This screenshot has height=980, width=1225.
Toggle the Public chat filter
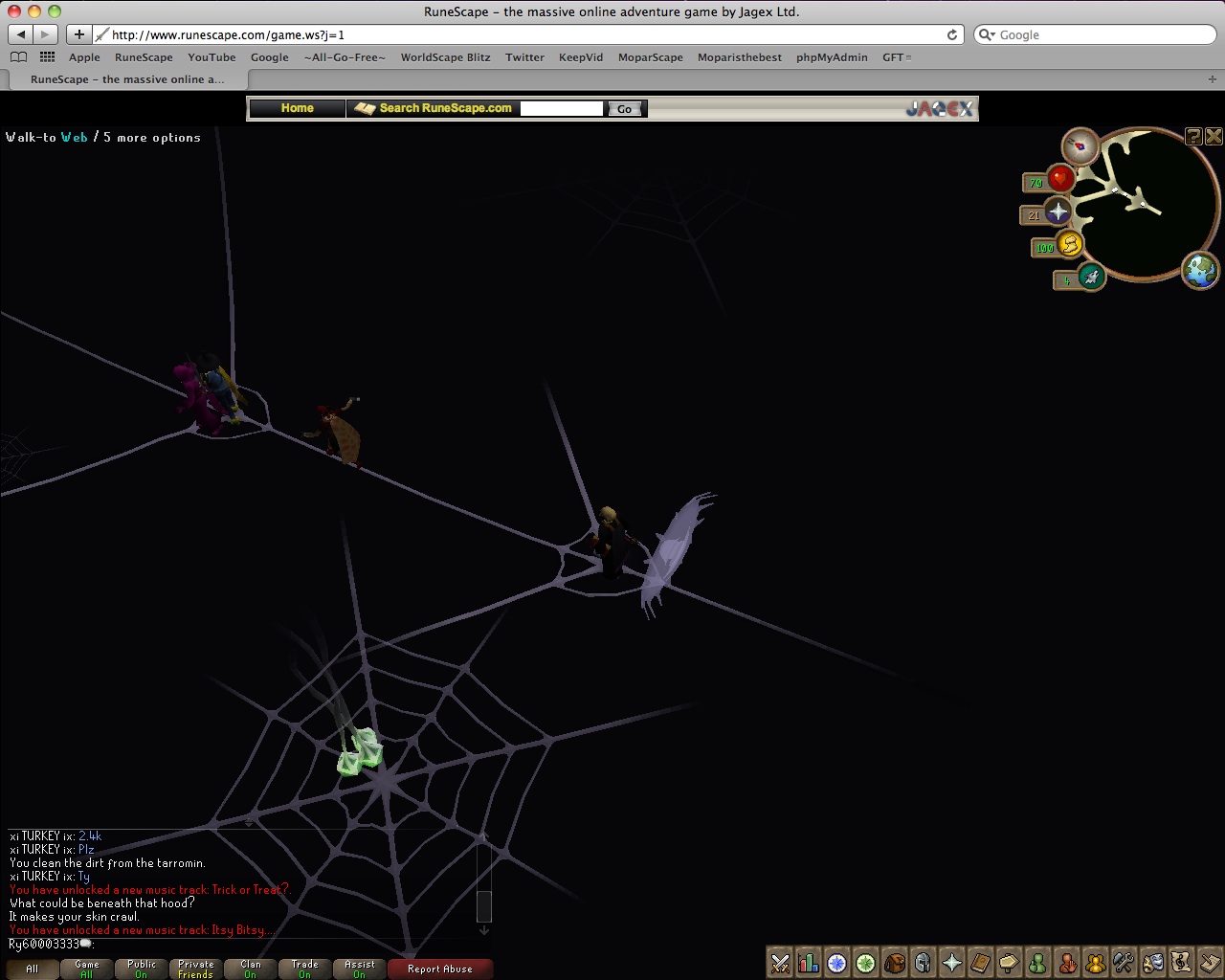(142, 969)
